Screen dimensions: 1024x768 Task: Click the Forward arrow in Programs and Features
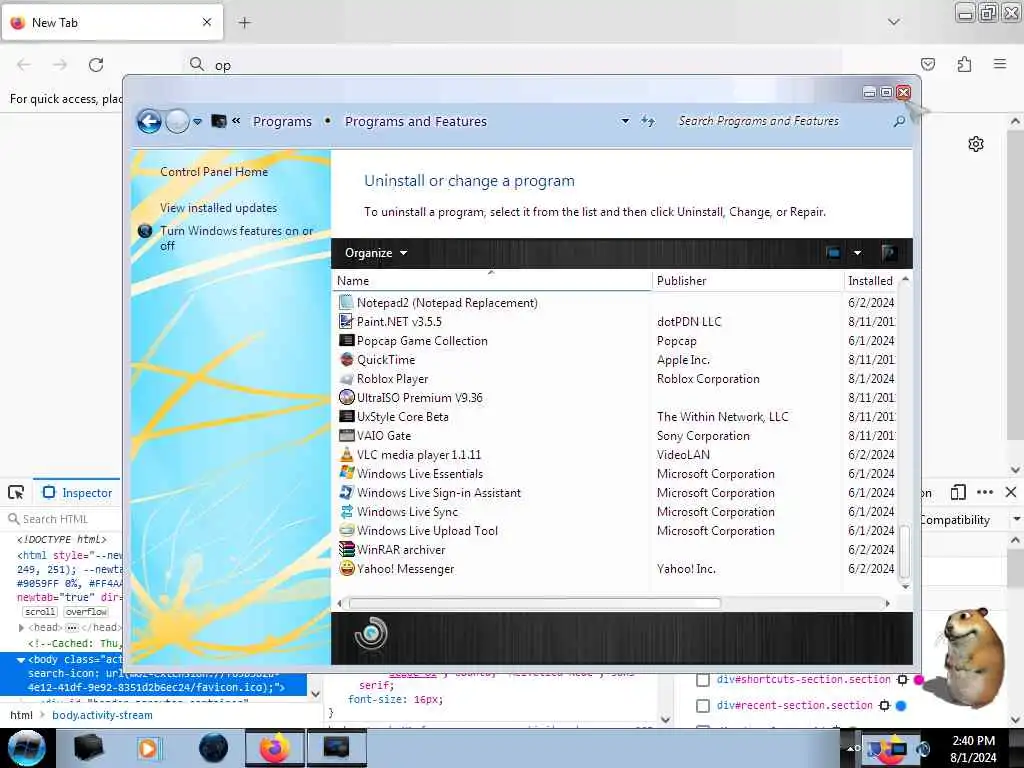tap(177, 121)
